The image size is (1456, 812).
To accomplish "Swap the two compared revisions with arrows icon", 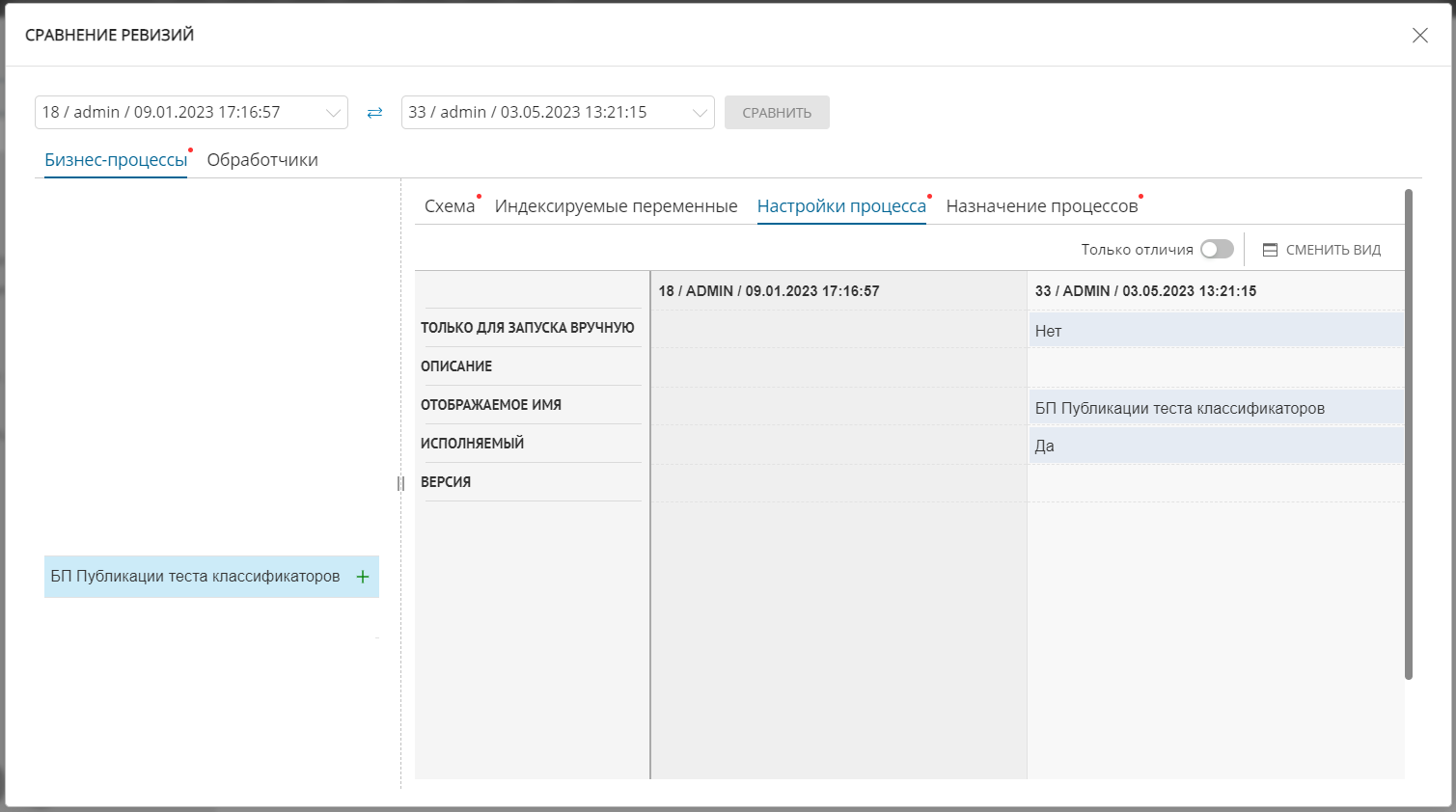I will [x=374, y=113].
